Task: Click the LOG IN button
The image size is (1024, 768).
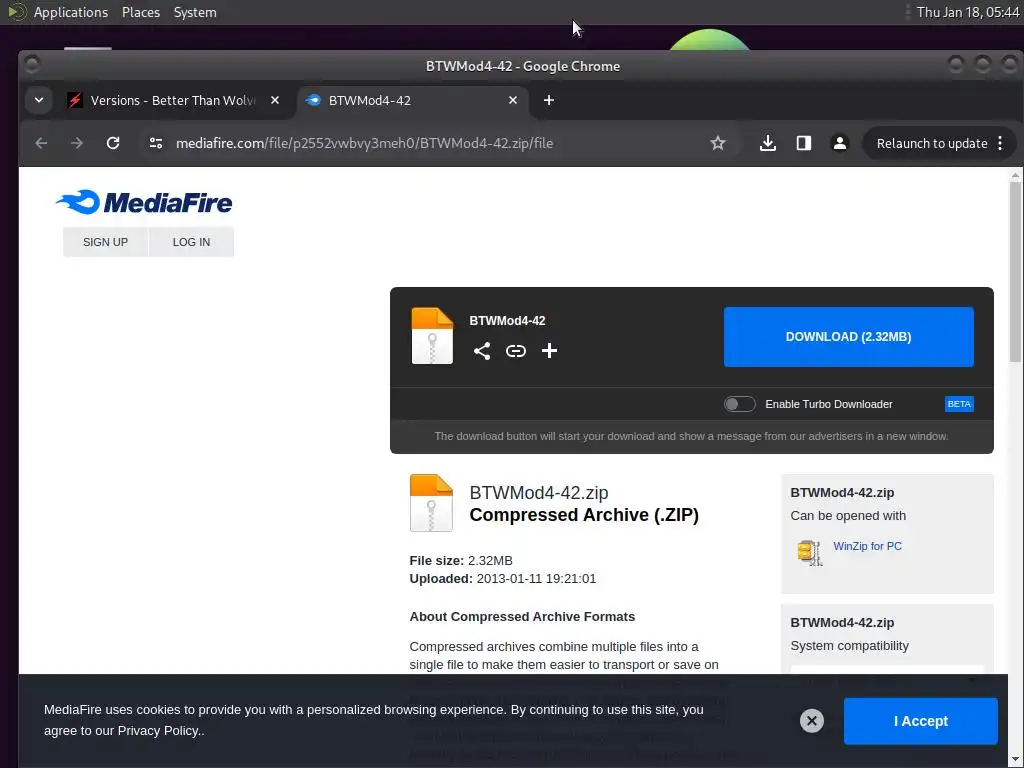Action: (191, 242)
